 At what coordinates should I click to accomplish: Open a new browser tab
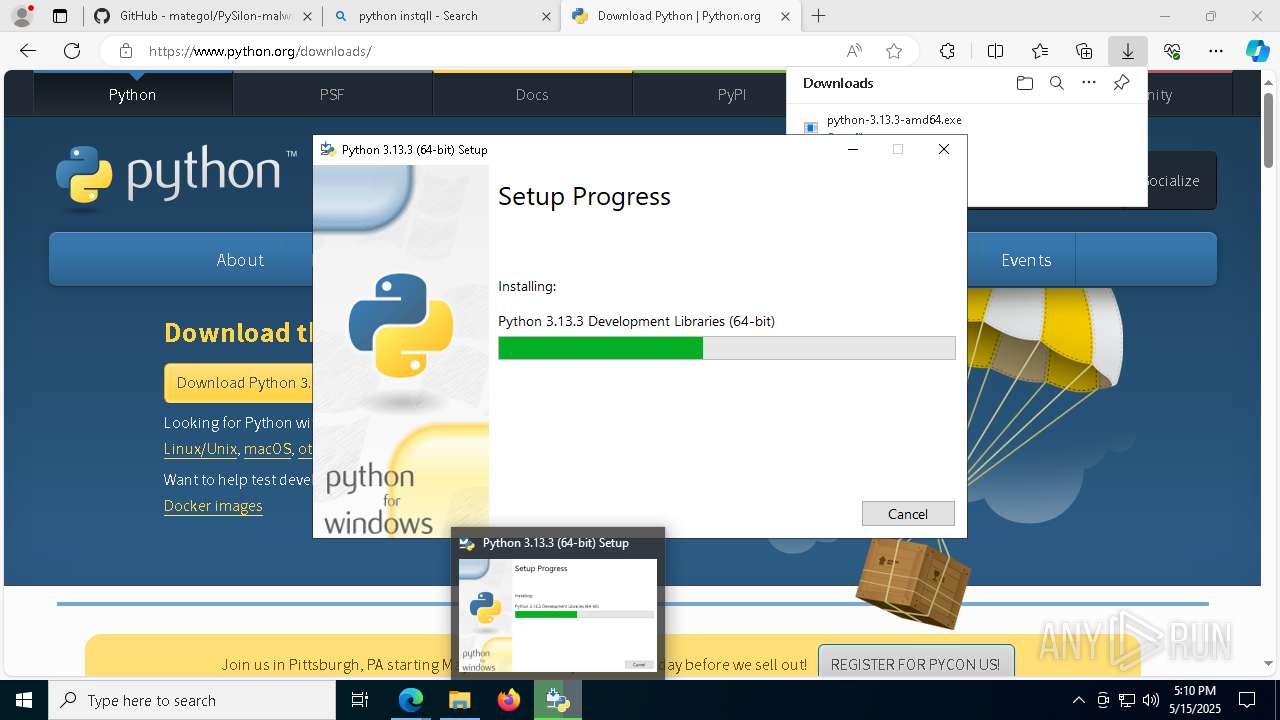(x=819, y=16)
